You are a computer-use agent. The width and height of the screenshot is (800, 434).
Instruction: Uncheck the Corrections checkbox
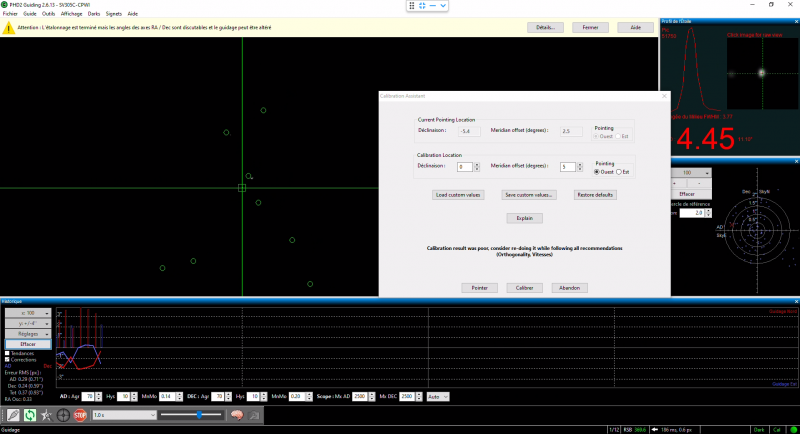pyautogui.click(x=8, y=360)
